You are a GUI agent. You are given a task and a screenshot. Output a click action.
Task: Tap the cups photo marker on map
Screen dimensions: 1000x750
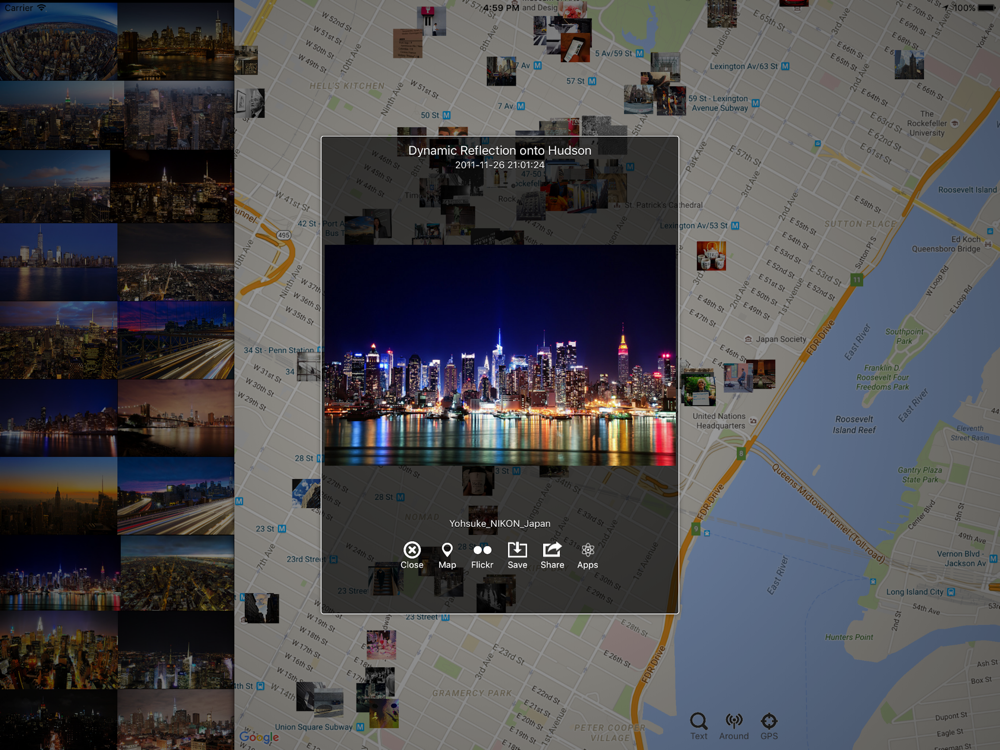point(711,256)
